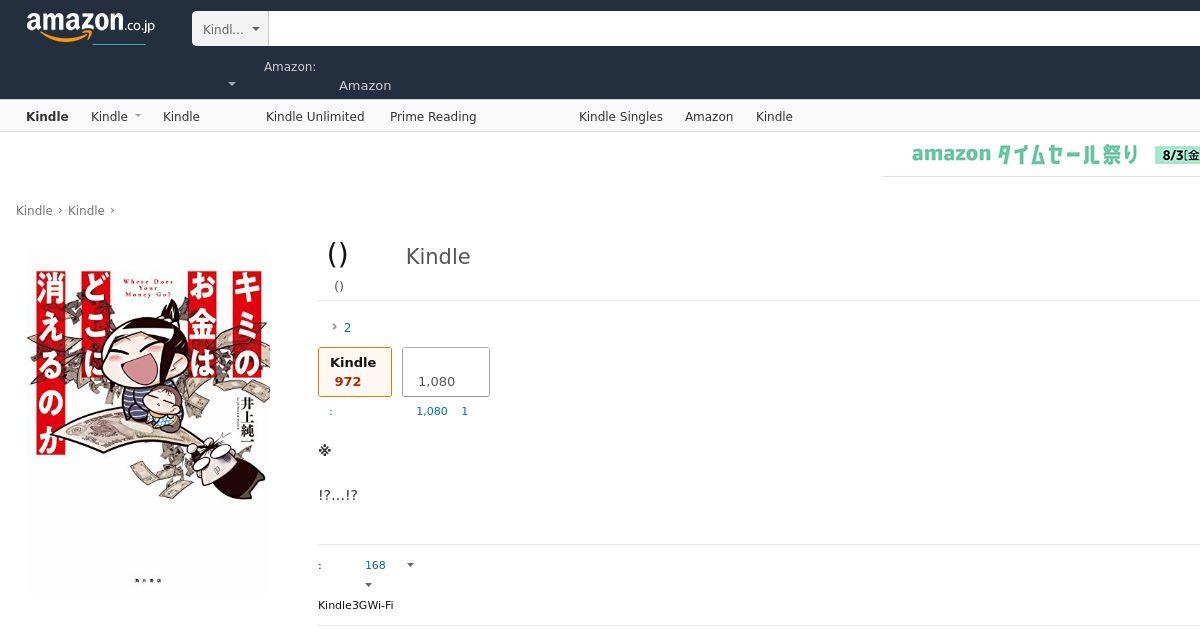The width and height of the screenshot is (1200, 630).
Task: Focus the main search text field
Action: [x=734, y=29]
